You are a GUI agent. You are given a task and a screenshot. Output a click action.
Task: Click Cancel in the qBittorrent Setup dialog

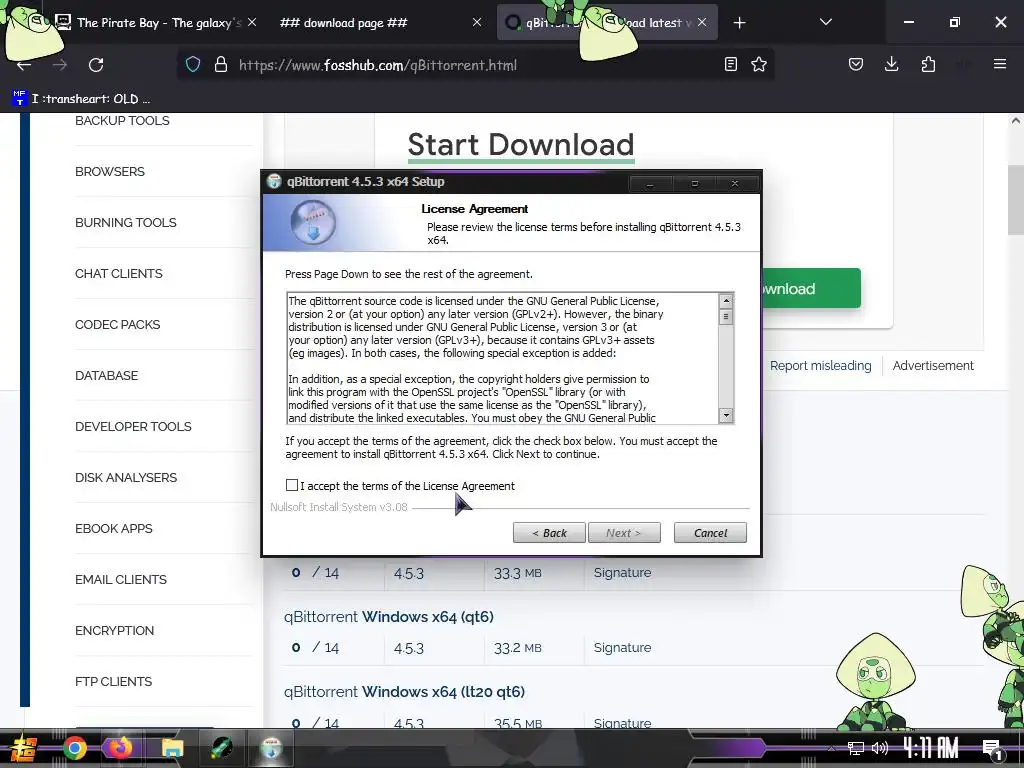710,533
